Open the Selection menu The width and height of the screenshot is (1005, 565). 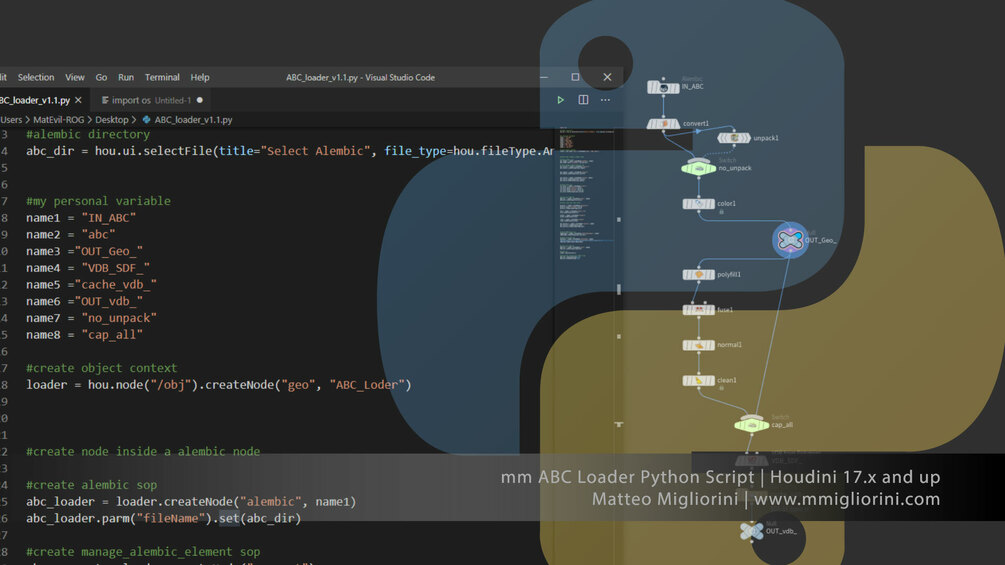click(x=36, y=77)
